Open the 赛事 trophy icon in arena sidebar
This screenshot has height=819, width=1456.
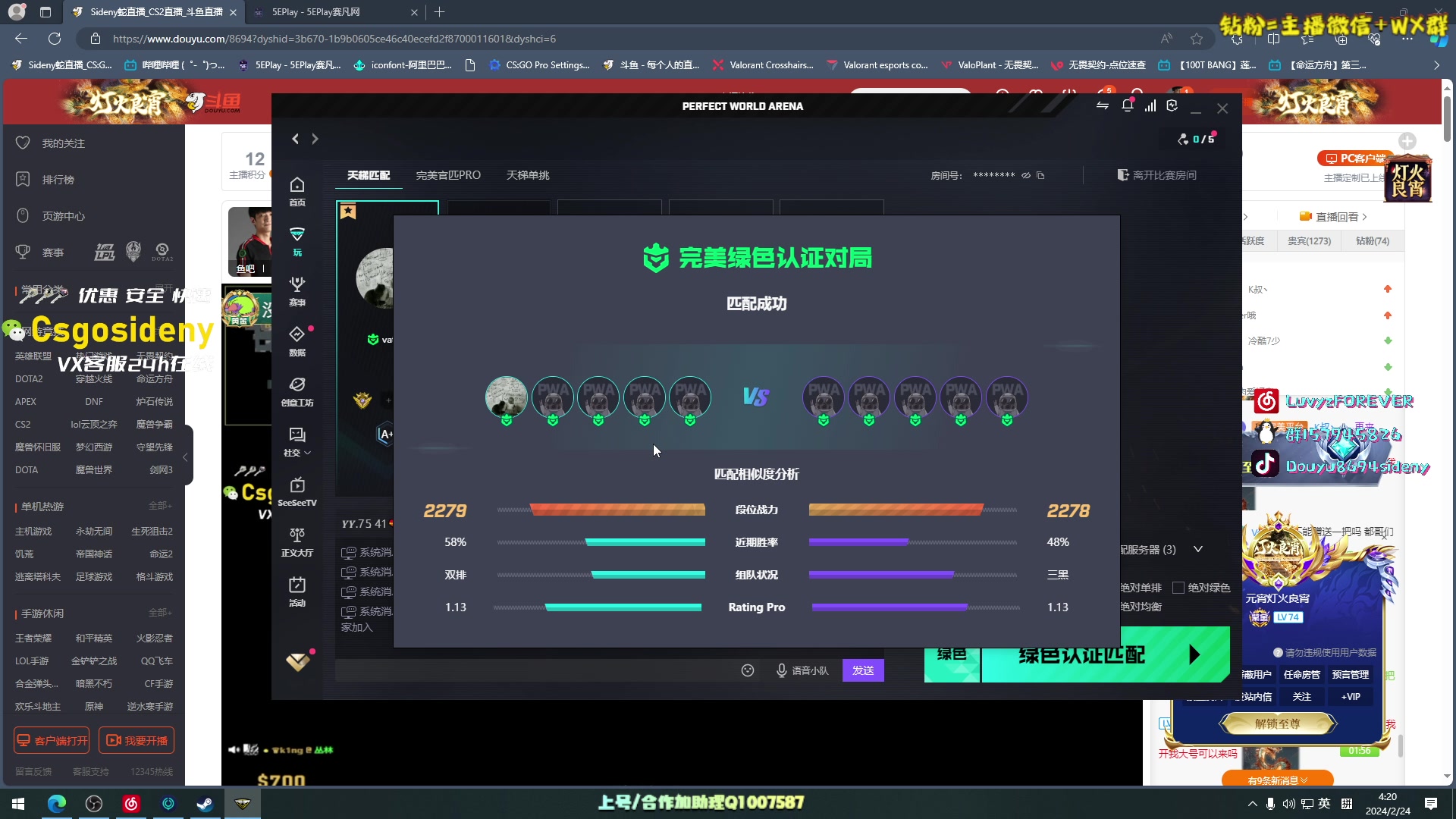297,291
